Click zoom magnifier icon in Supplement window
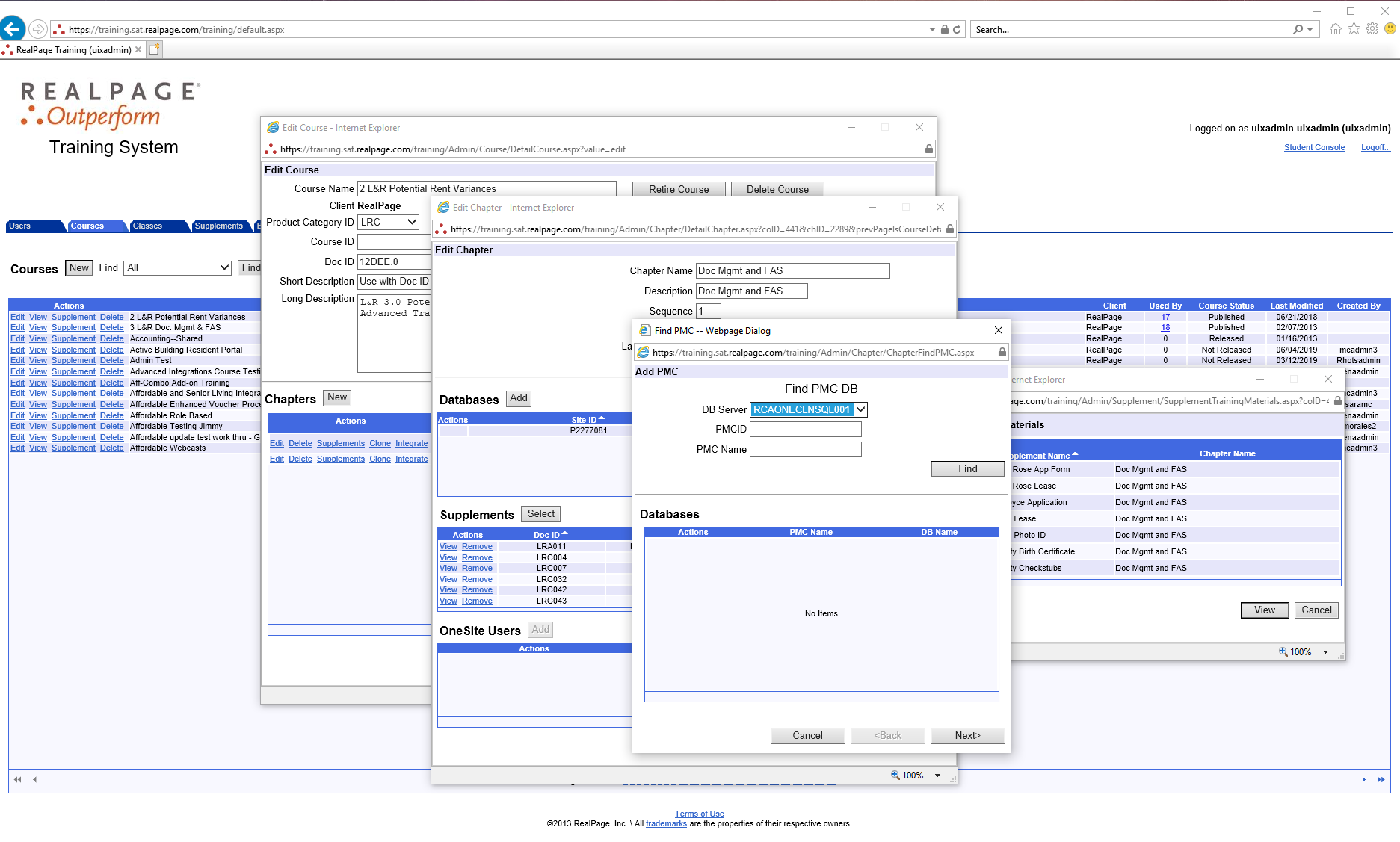 (x=1283, y=652)
